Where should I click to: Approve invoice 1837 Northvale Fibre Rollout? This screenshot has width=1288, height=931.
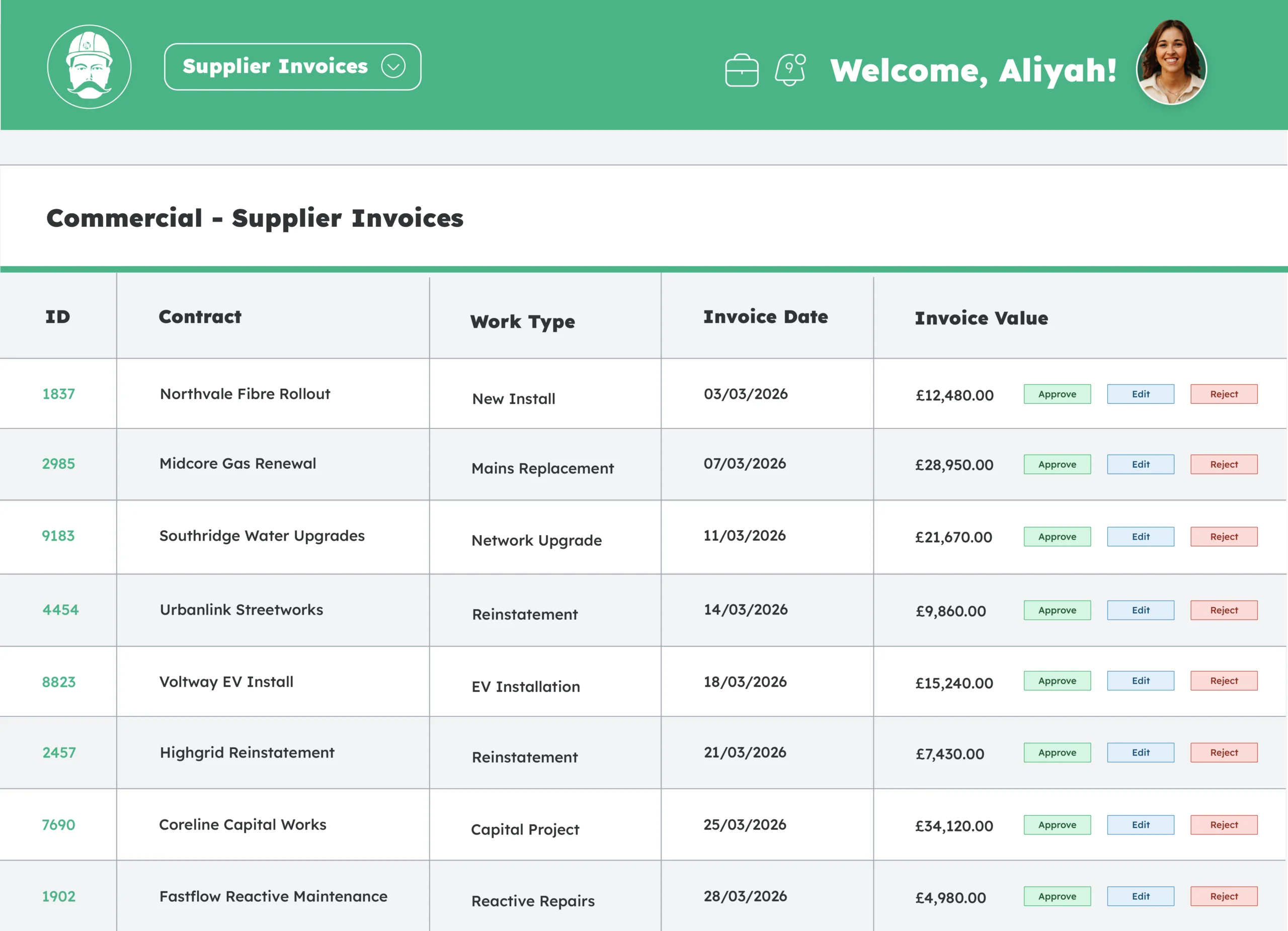pos(1057,394)
